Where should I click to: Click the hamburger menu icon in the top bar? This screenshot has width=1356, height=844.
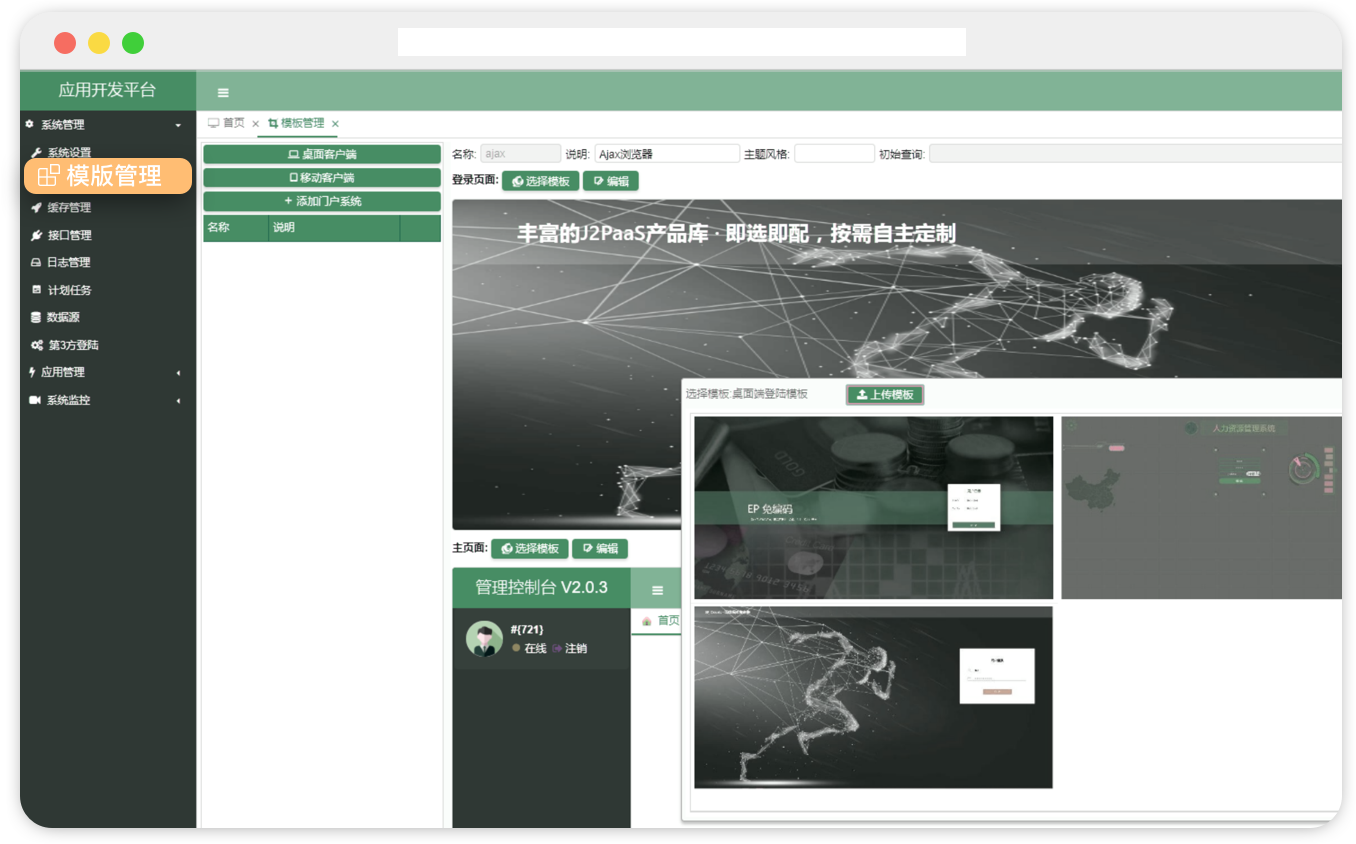tap(223, 92)
